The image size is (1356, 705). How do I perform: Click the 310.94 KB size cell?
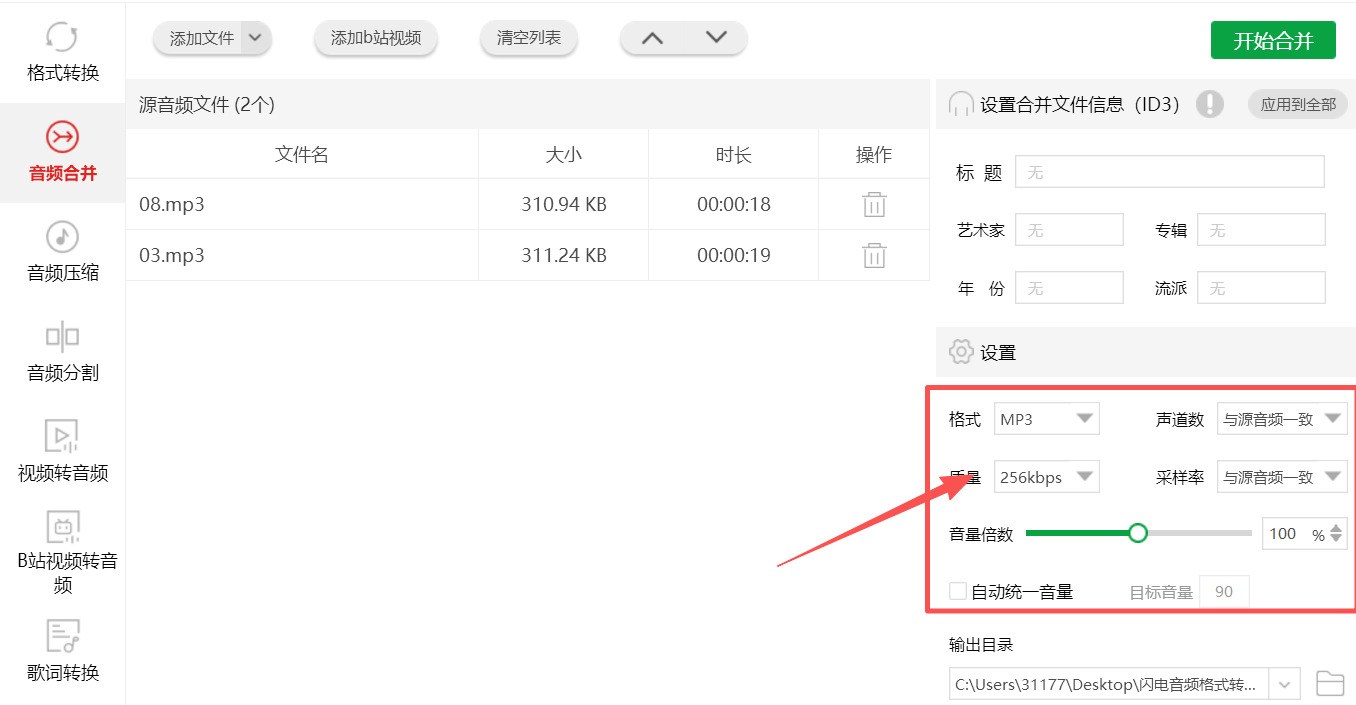coord(563,205)
